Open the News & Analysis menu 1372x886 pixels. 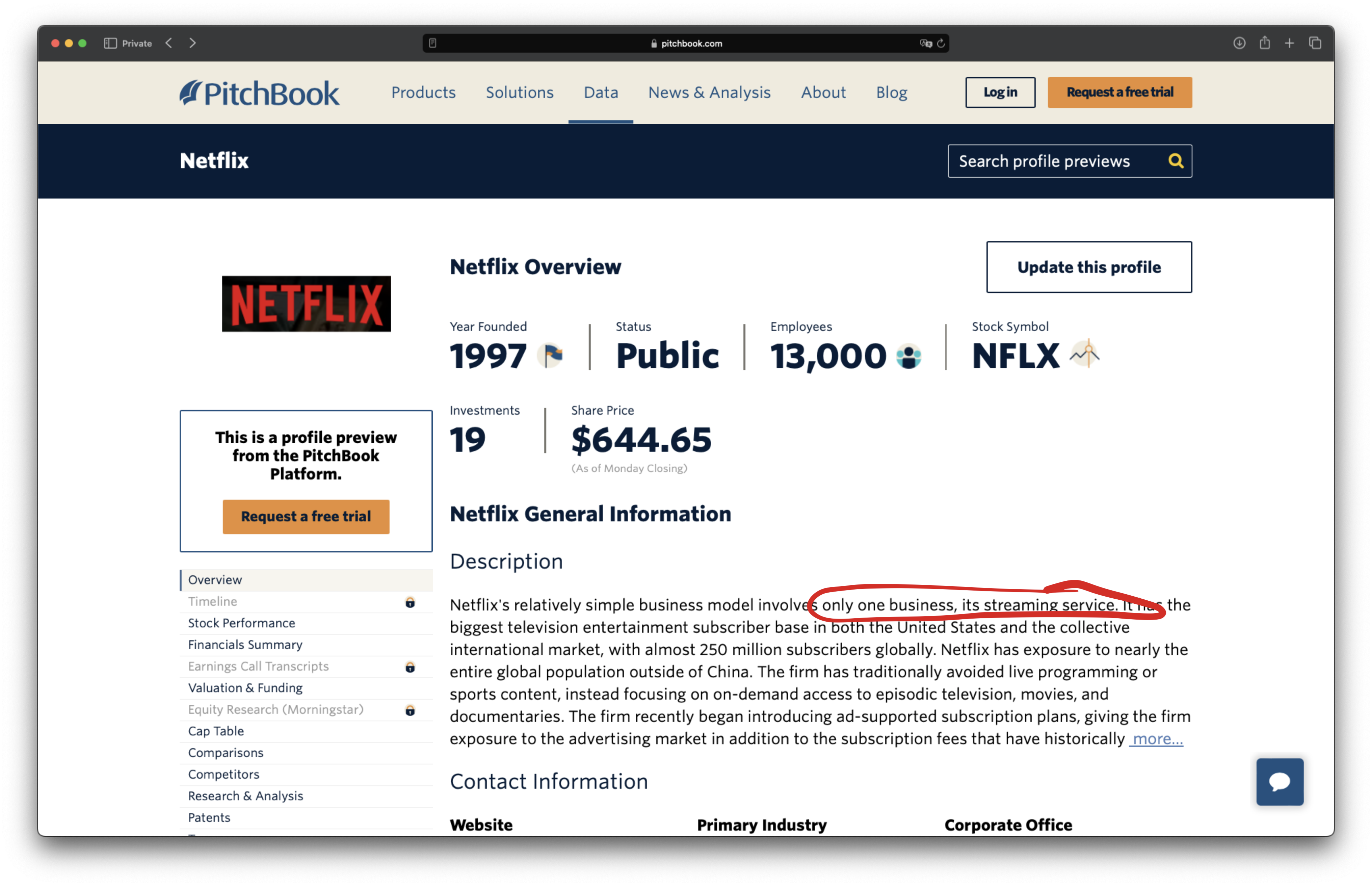[709, 93]
